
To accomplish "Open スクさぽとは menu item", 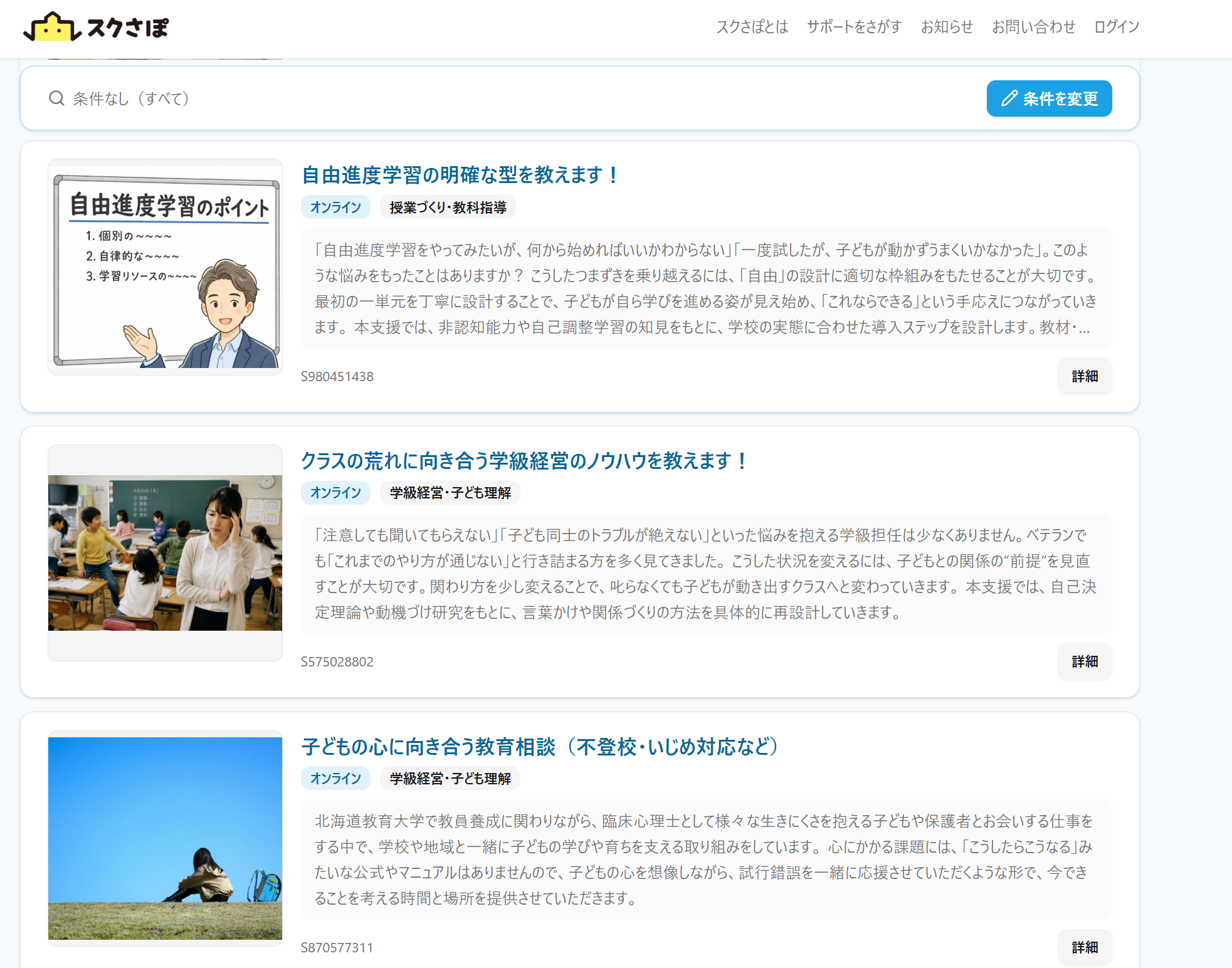I will tap(752, 27).
